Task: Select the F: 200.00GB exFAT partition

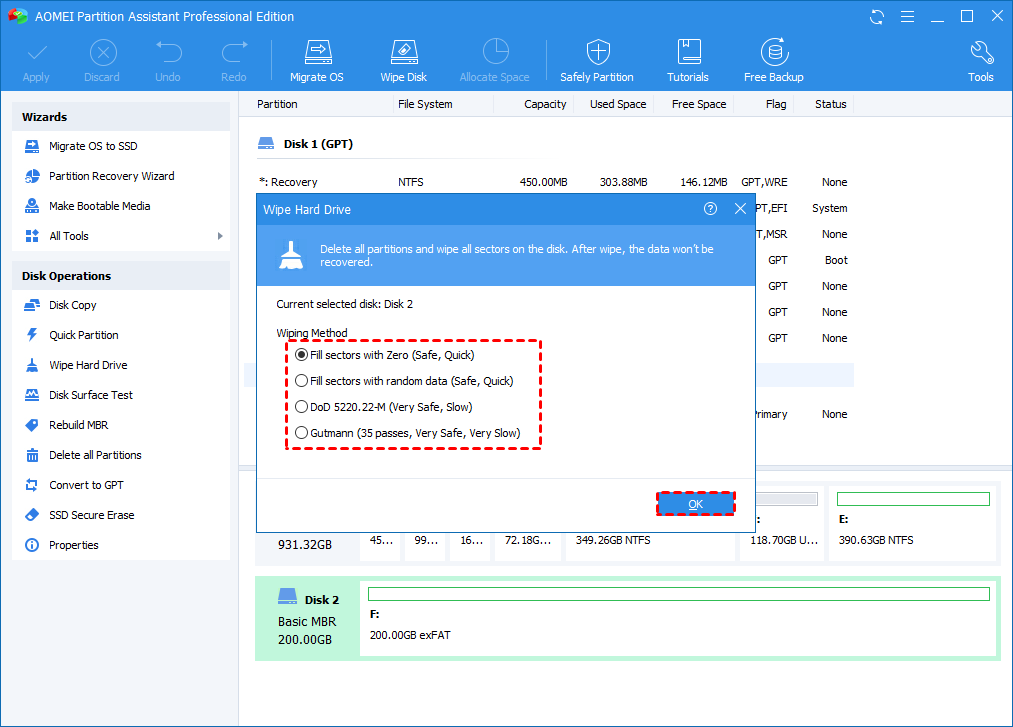Action: coord(678,619)
